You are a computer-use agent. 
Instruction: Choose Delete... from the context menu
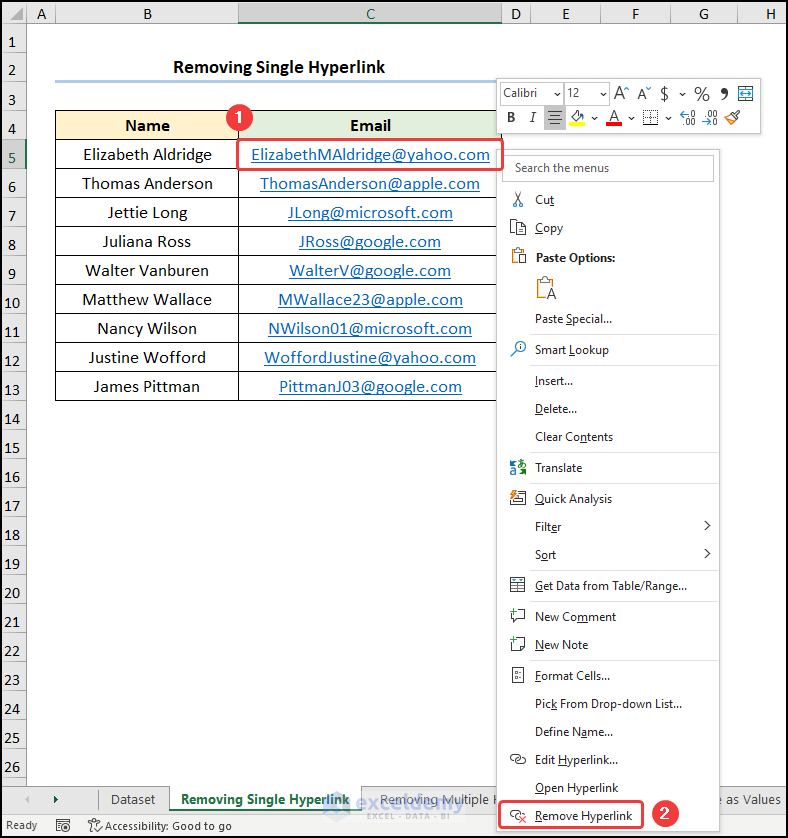[608, 409]
